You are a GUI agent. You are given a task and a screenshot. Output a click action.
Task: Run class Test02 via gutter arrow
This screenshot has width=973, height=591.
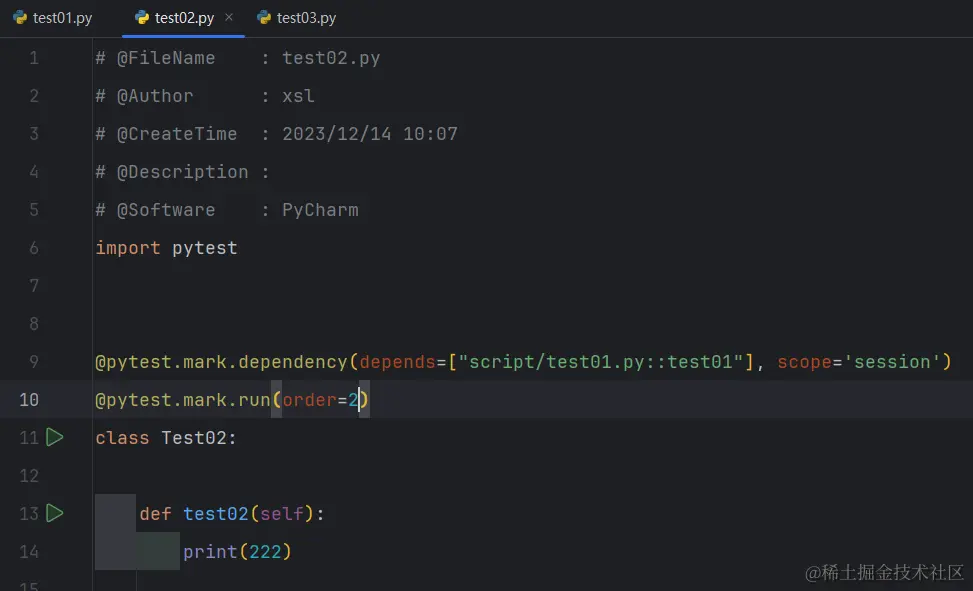(x=55, y=437)
